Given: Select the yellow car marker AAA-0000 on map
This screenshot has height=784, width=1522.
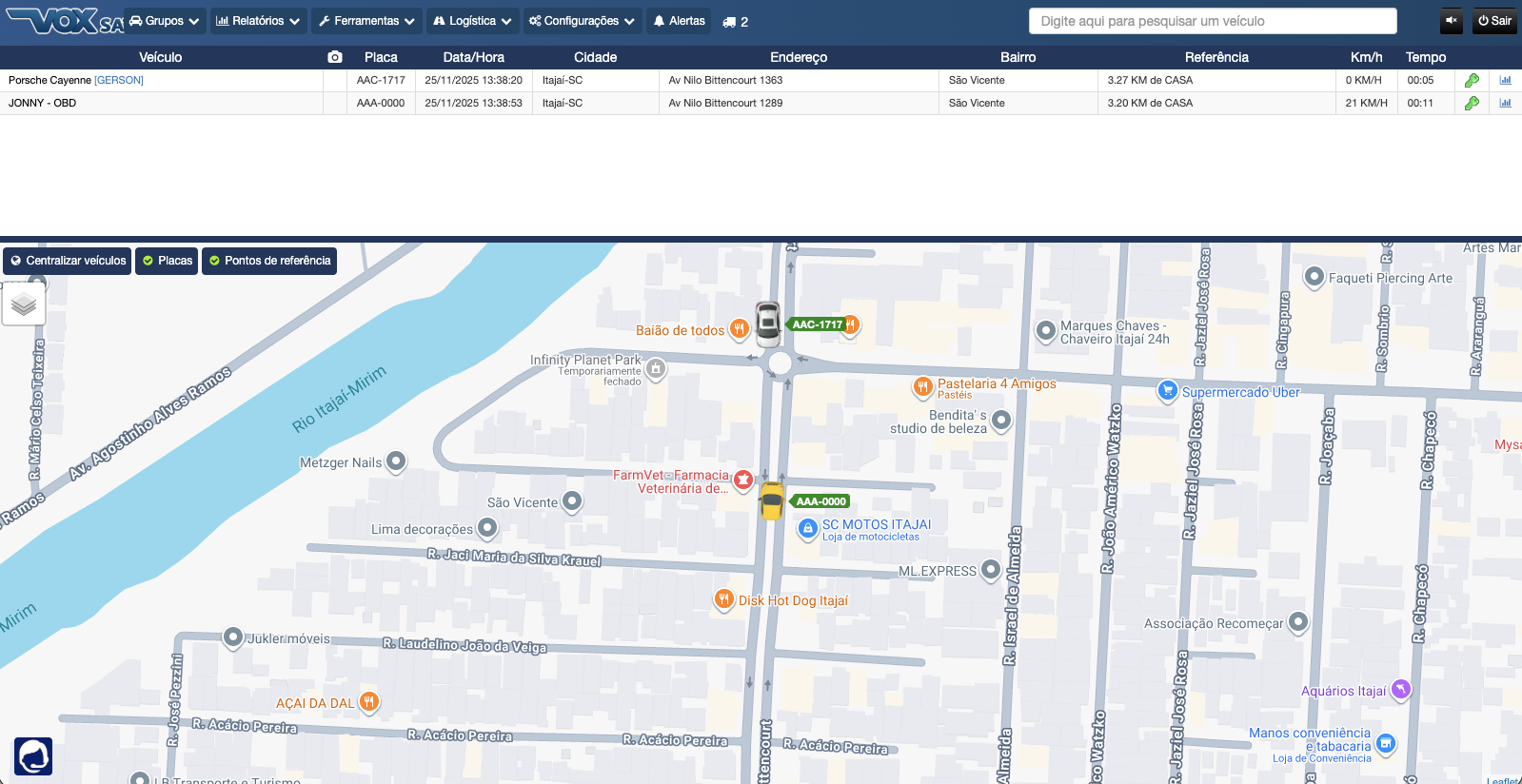Looking at the screenshot, I should point(772,500).
